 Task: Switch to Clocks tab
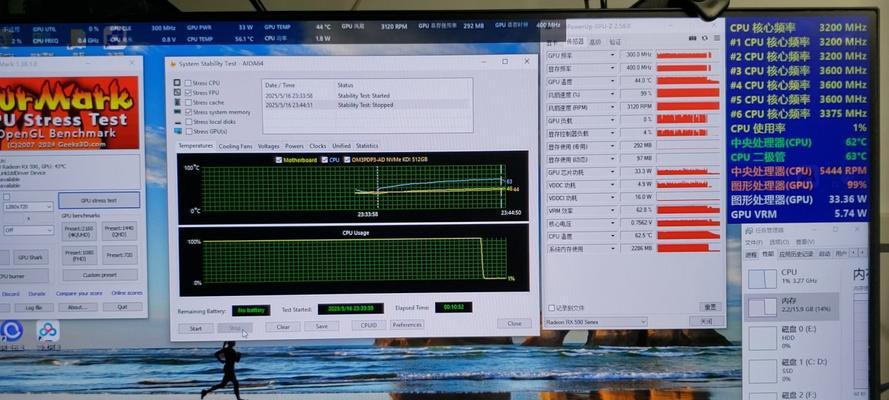point(318,146)
